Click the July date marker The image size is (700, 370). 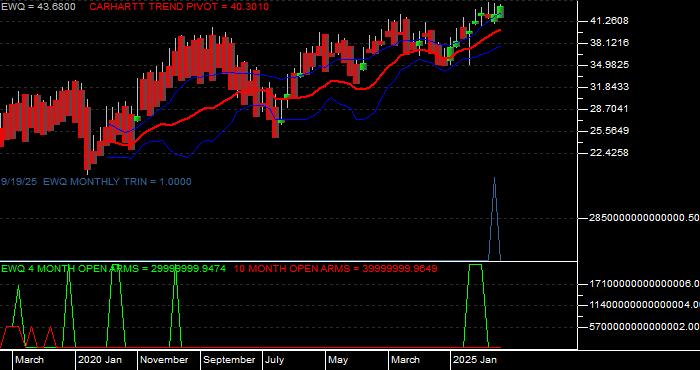tap(274, 360)
